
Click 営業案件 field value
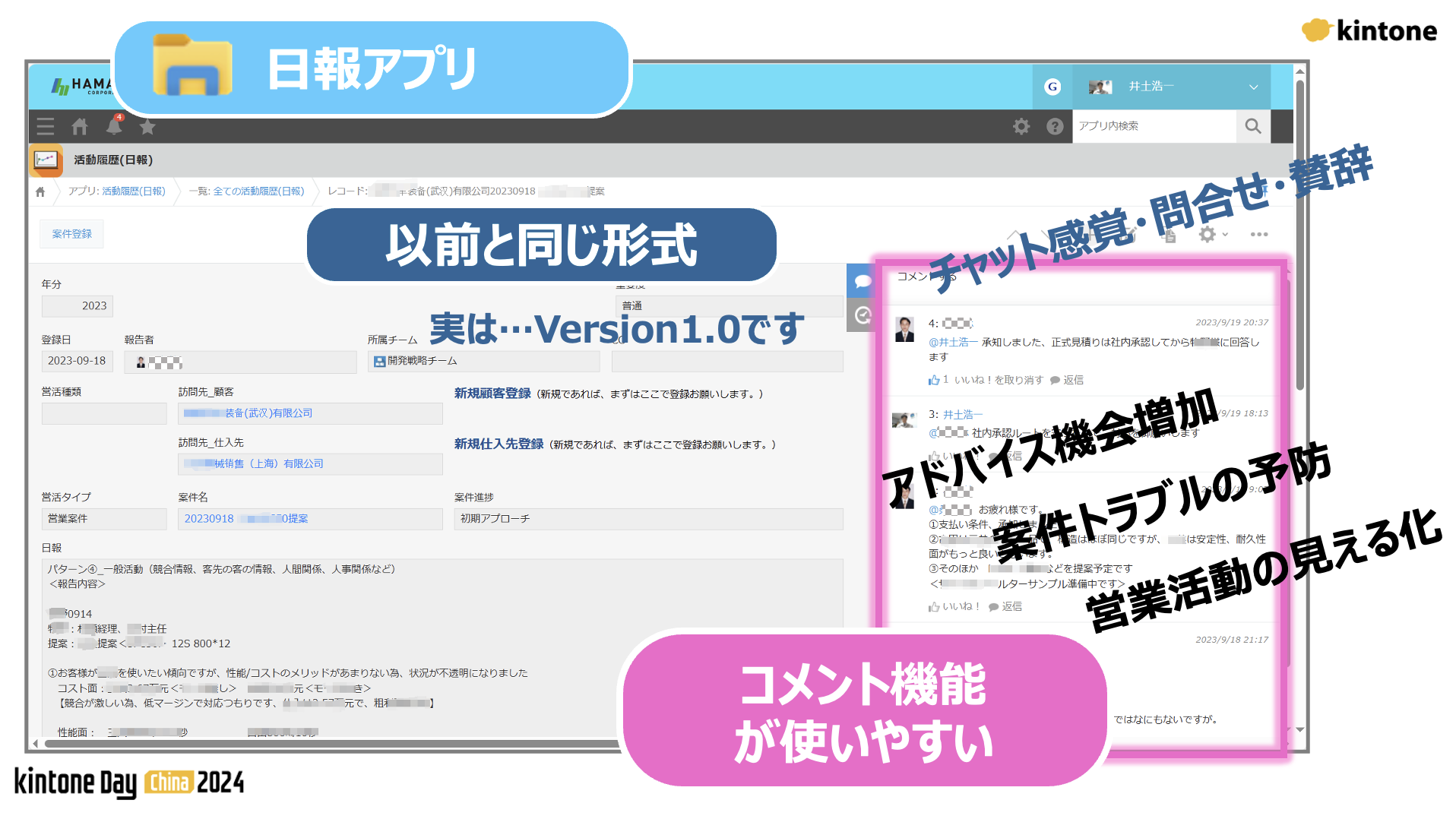pos(104,519)
